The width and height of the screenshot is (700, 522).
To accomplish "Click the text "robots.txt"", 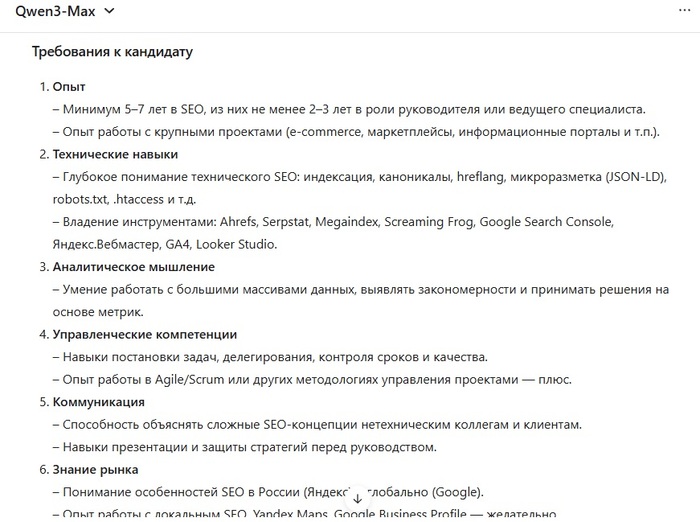I will tap(78, 199).
